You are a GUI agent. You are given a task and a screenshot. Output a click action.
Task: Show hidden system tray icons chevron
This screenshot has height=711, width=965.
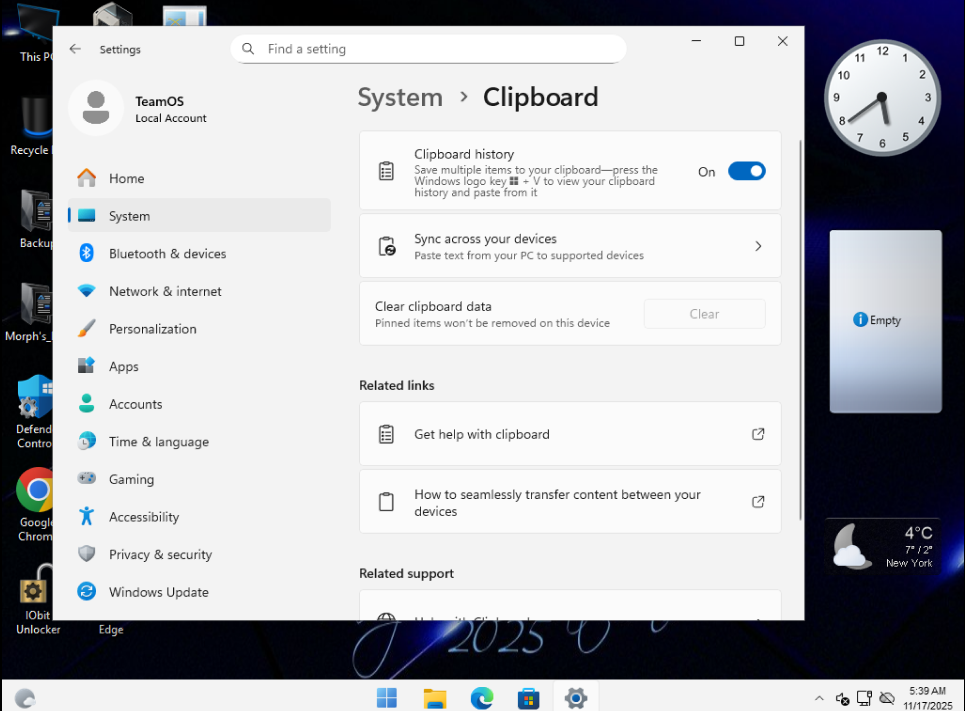point(819,698)
